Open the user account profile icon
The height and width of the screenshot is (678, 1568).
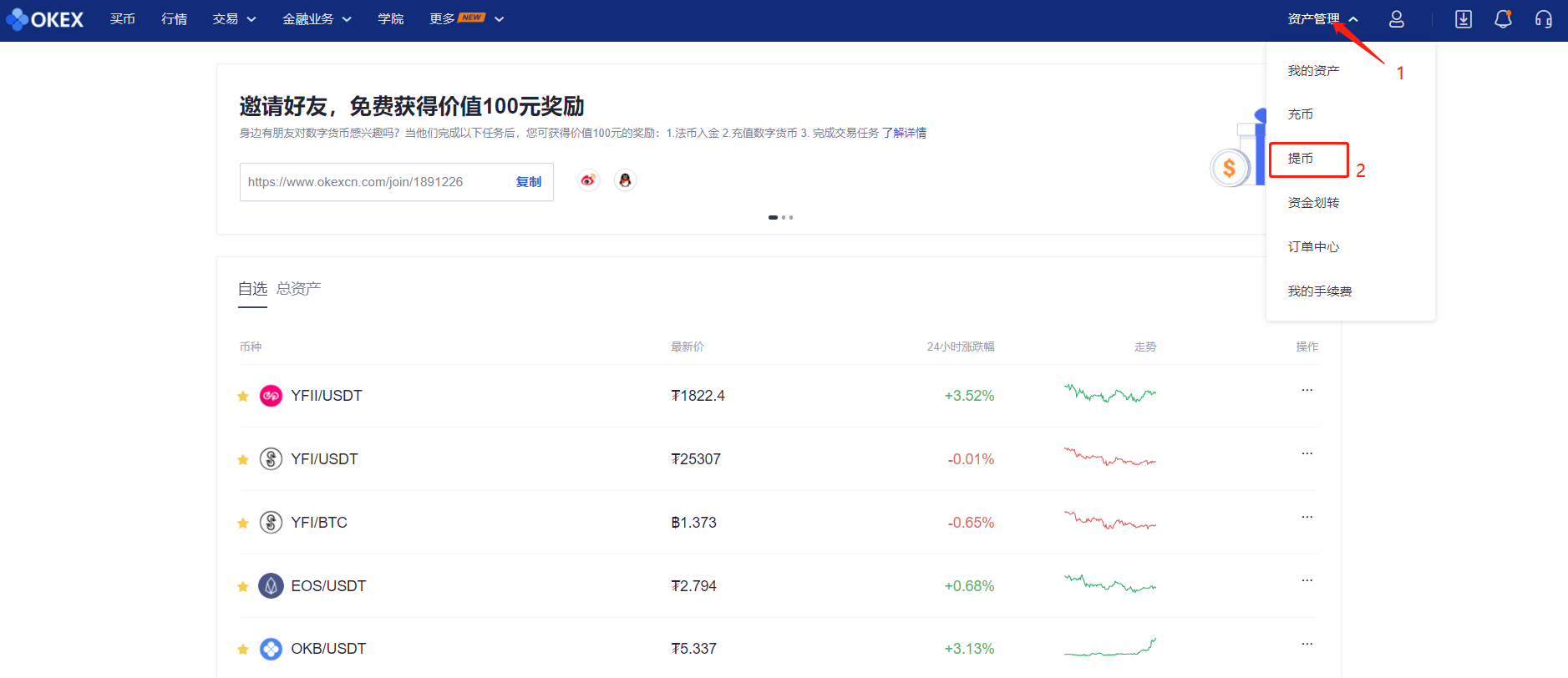click(x=1396, y=19)
